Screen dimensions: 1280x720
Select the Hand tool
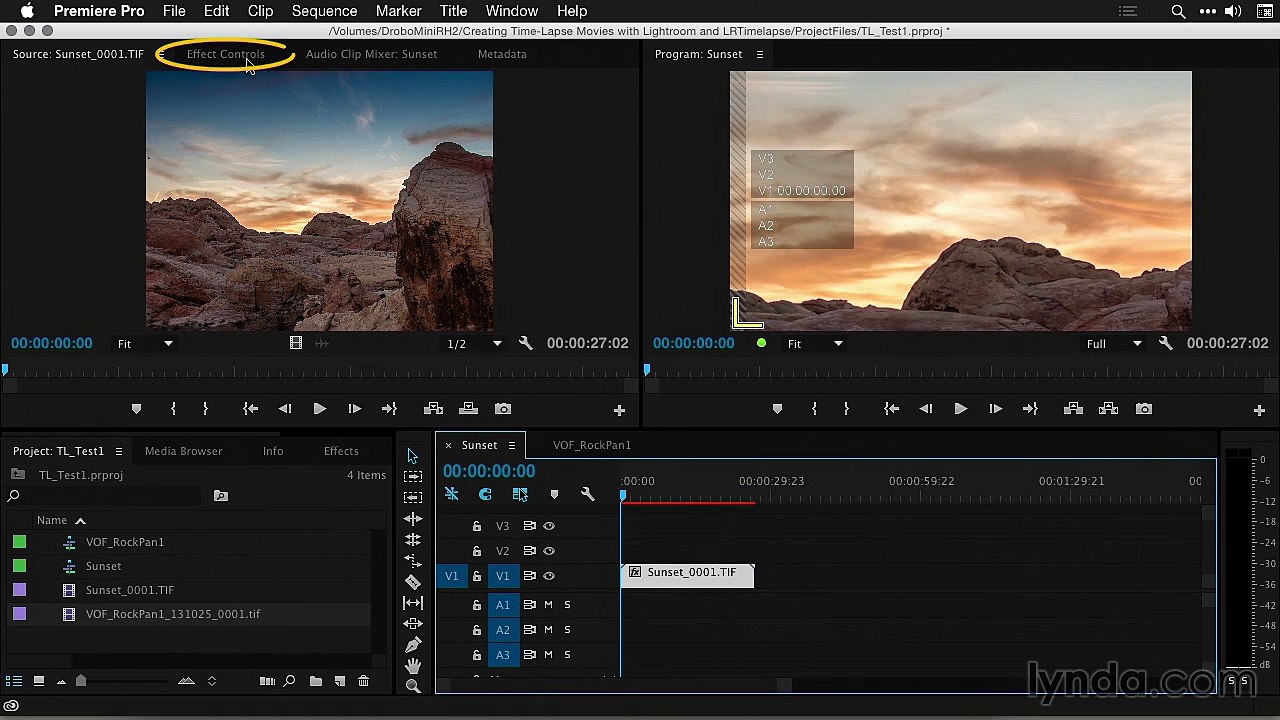413,666
